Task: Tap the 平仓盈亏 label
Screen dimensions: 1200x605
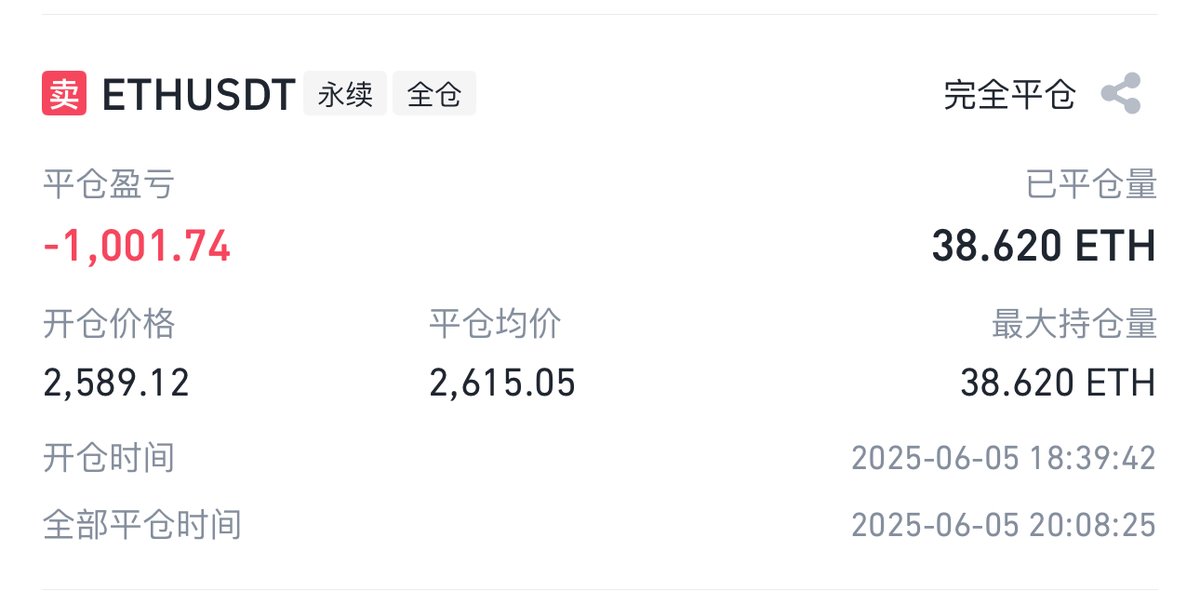Action: tap(109, 184)
